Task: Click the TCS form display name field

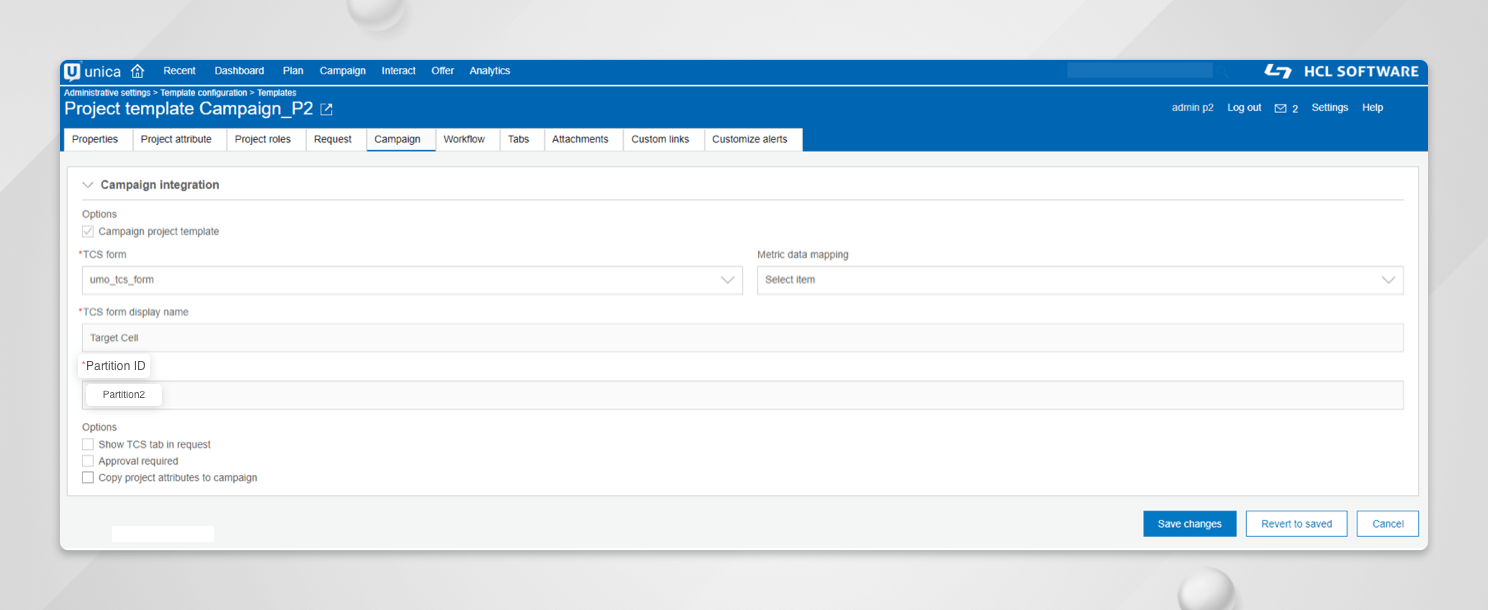Action: point(742,338)
